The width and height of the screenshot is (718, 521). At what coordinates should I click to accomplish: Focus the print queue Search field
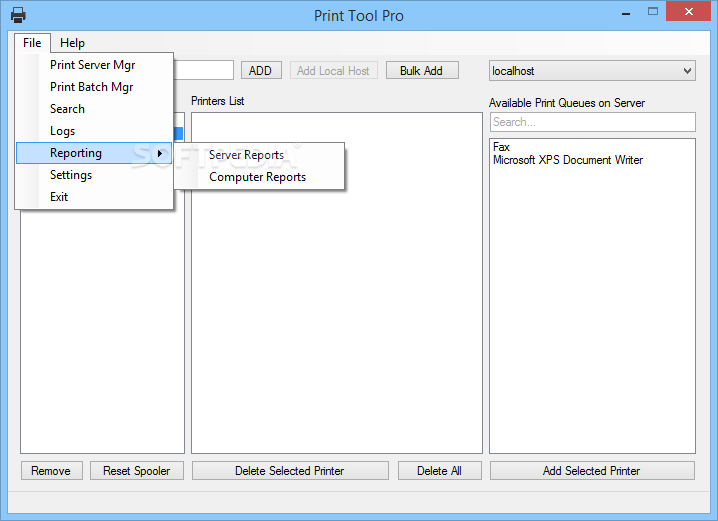pos(592,122)
